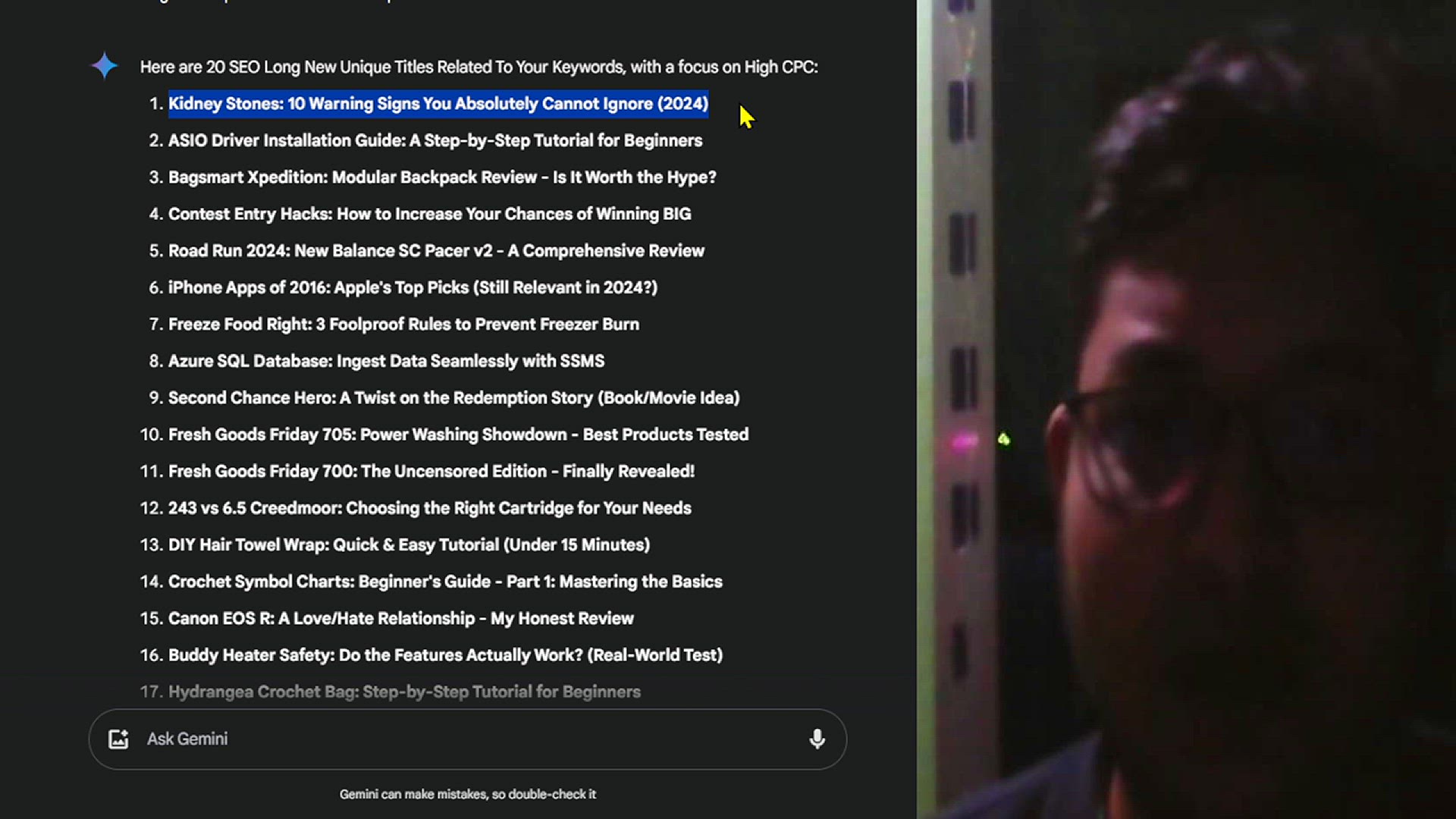Select the Crochet Symbol Charts title

tap(445, 582)
